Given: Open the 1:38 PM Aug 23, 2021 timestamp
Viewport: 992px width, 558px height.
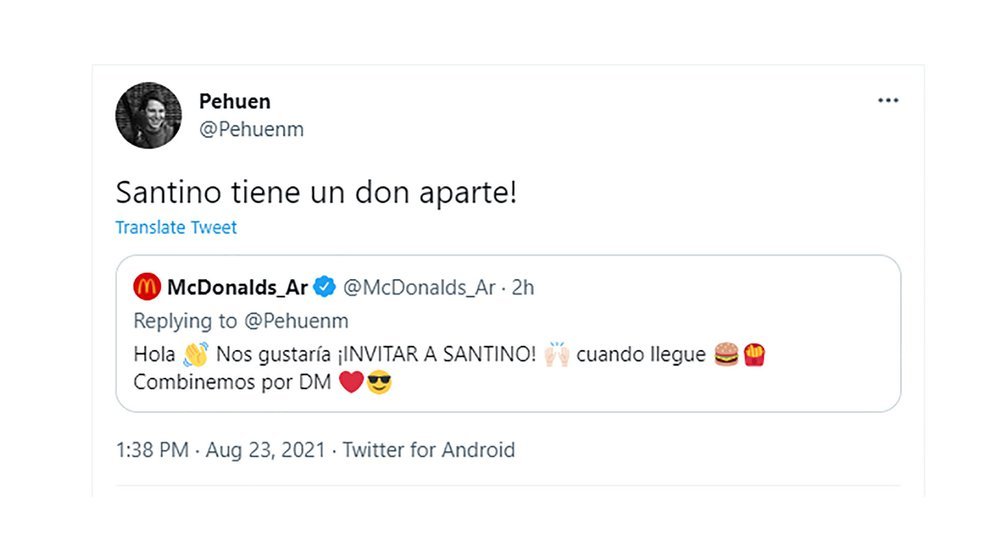Looking at the screenshot, I should [220, 450].
